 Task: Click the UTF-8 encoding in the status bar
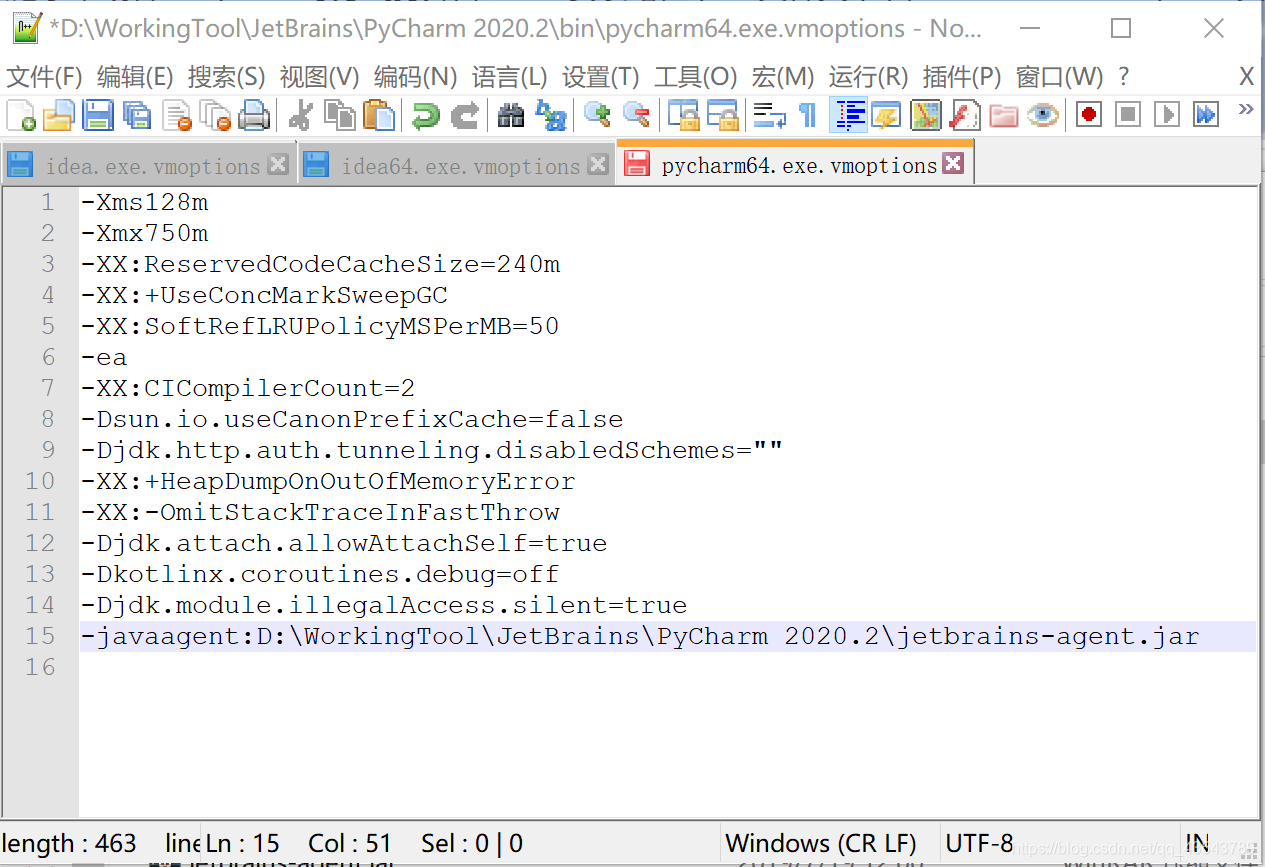tap(980, 844)
